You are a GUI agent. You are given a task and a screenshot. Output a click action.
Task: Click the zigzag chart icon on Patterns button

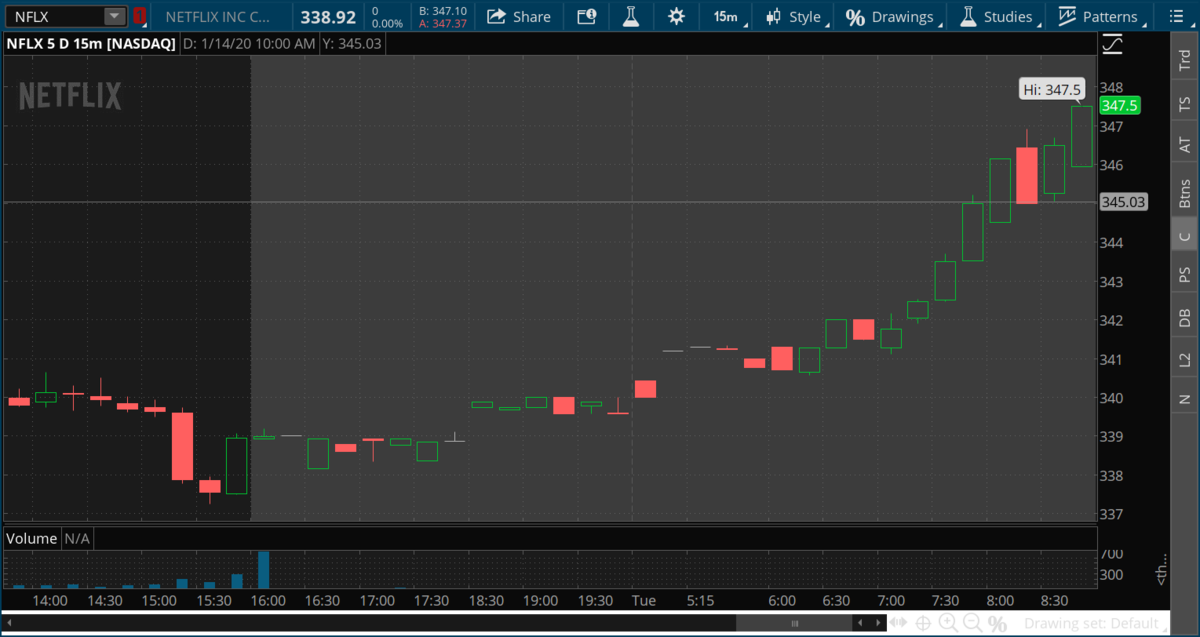coord(1066,17)
